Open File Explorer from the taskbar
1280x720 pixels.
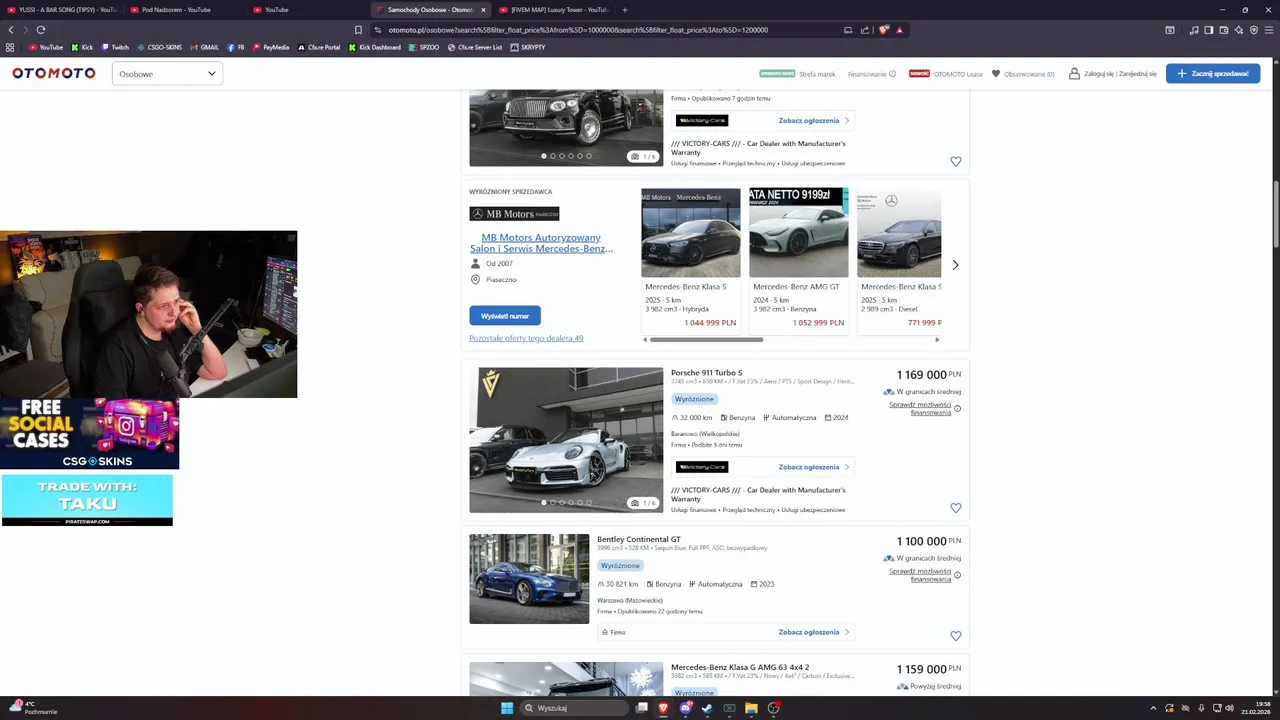coord(751,708)
